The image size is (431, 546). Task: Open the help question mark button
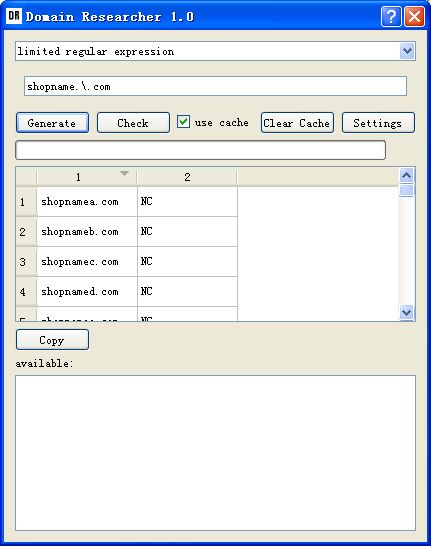pyautogui.click(x=391, y=16)
